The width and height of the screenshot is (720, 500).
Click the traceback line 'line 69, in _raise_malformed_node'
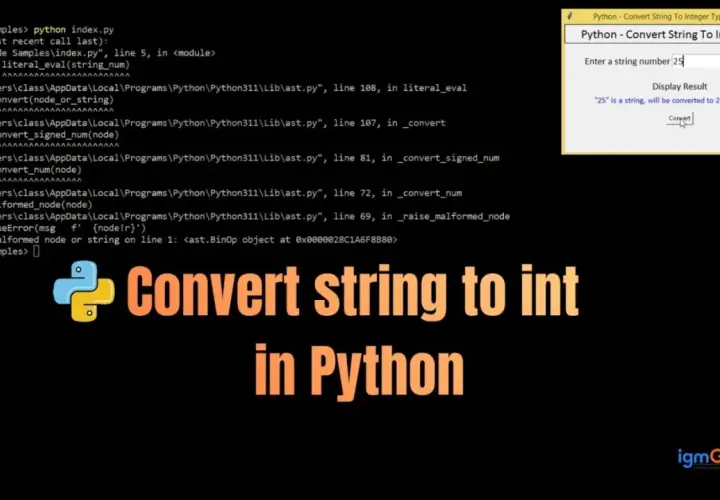(255, 216)
